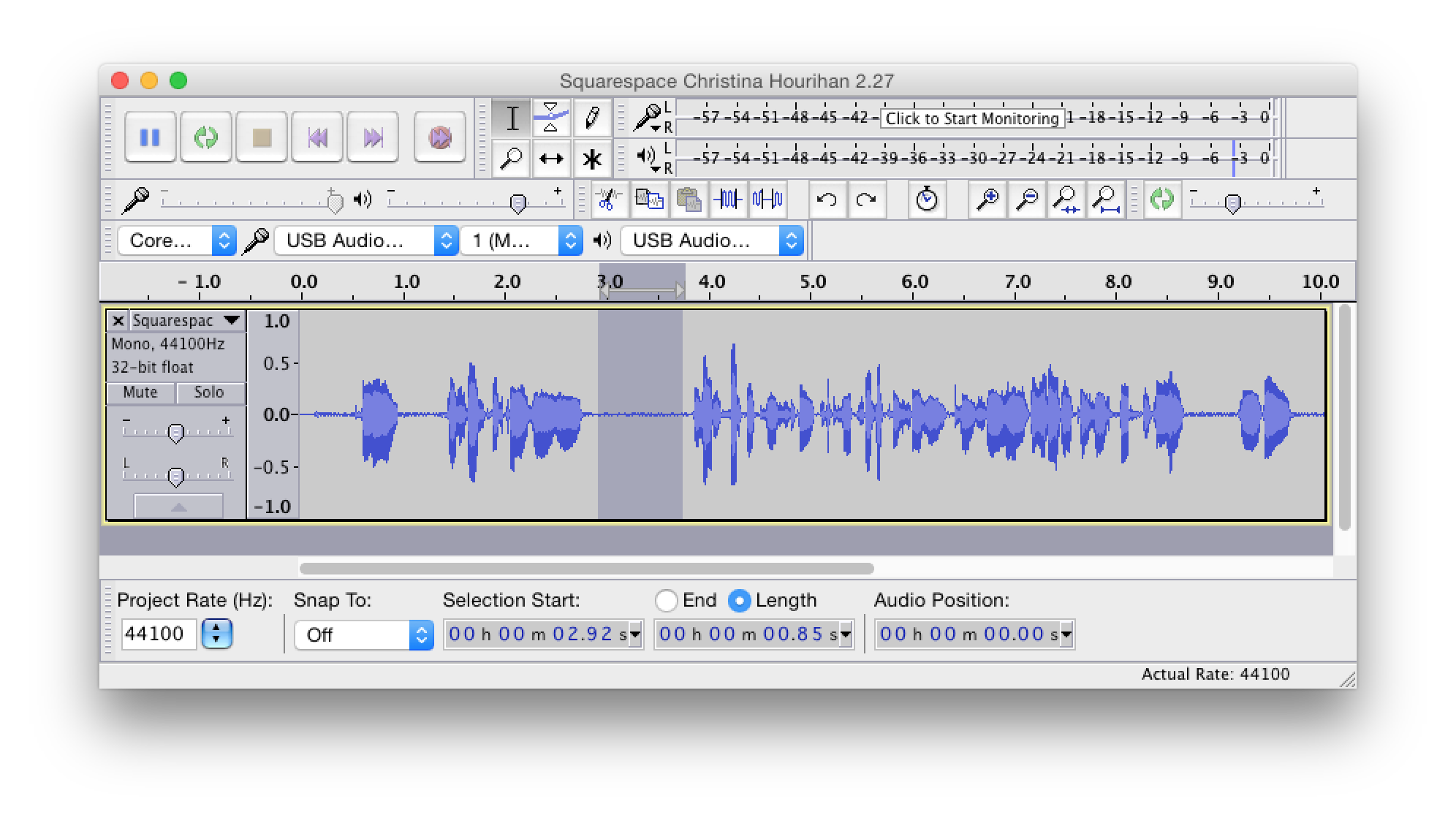The image size is (1456, 823).
Task: Click the Project Rate 44100 field
Action: tap(159, 634)
